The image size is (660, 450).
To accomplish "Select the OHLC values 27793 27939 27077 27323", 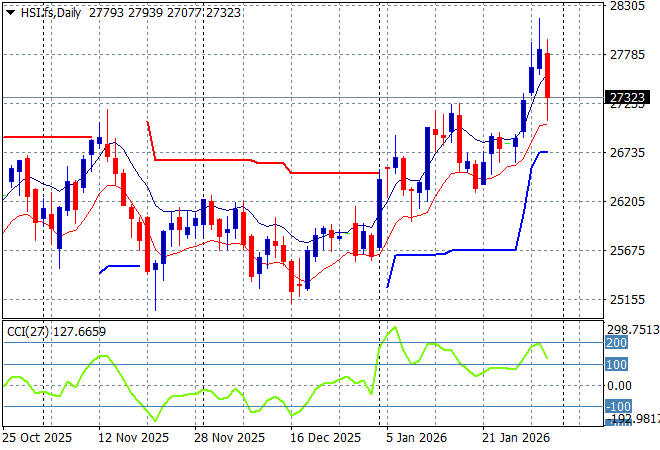I will (x=165, y=13).
